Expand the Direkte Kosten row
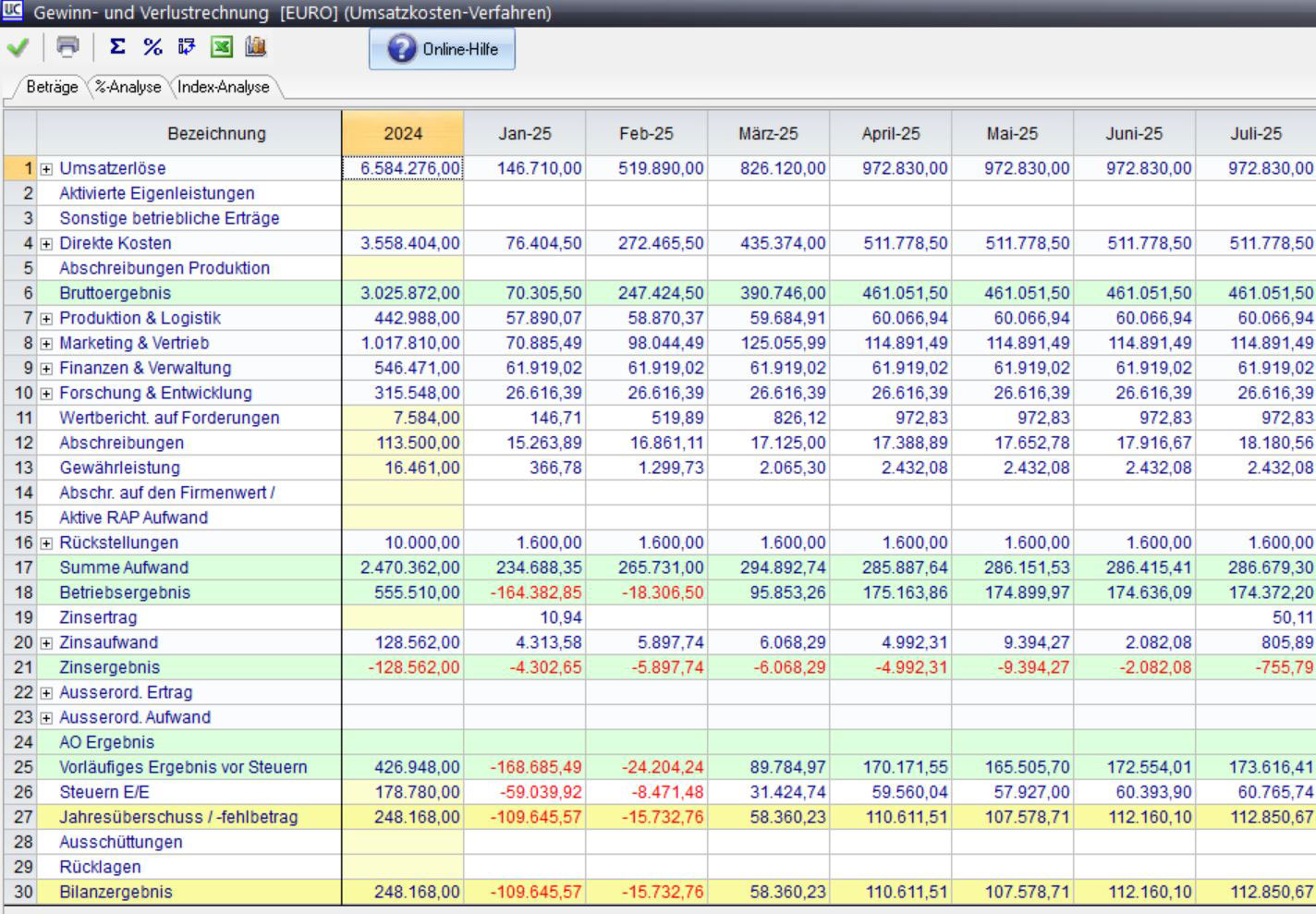1316x914 pixels. point(46,244)
